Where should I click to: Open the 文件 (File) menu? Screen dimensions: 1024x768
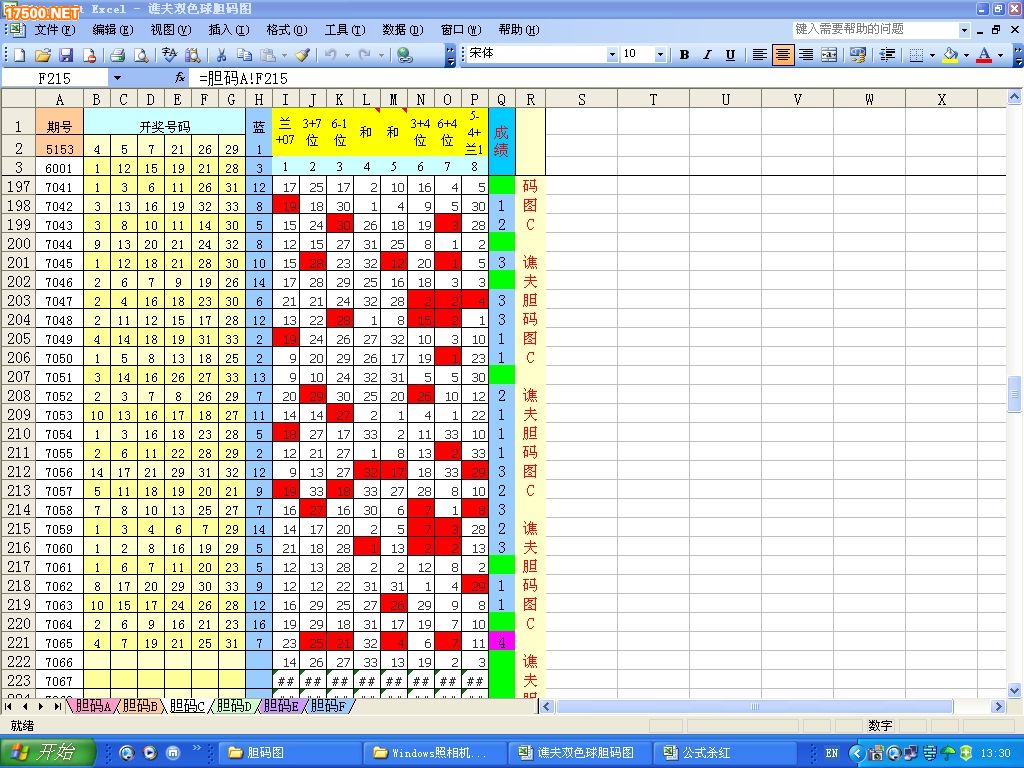pos(55,30)
